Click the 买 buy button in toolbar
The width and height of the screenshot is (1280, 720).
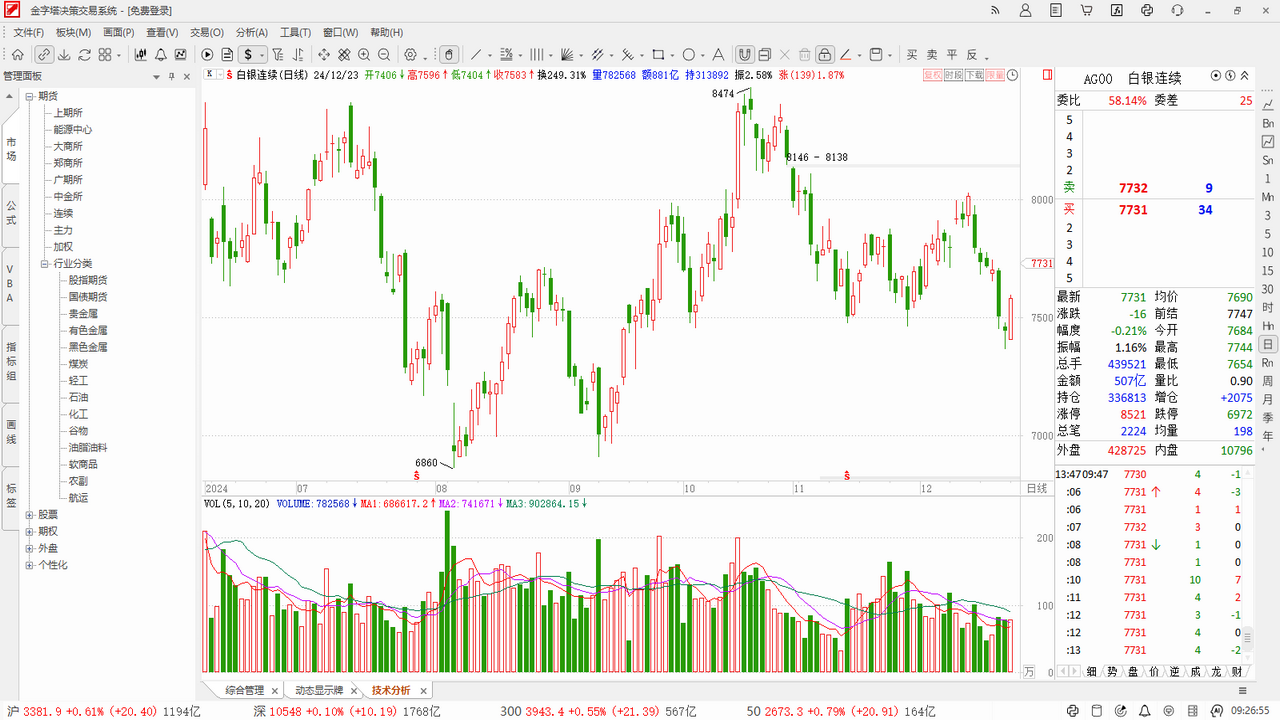911,55
